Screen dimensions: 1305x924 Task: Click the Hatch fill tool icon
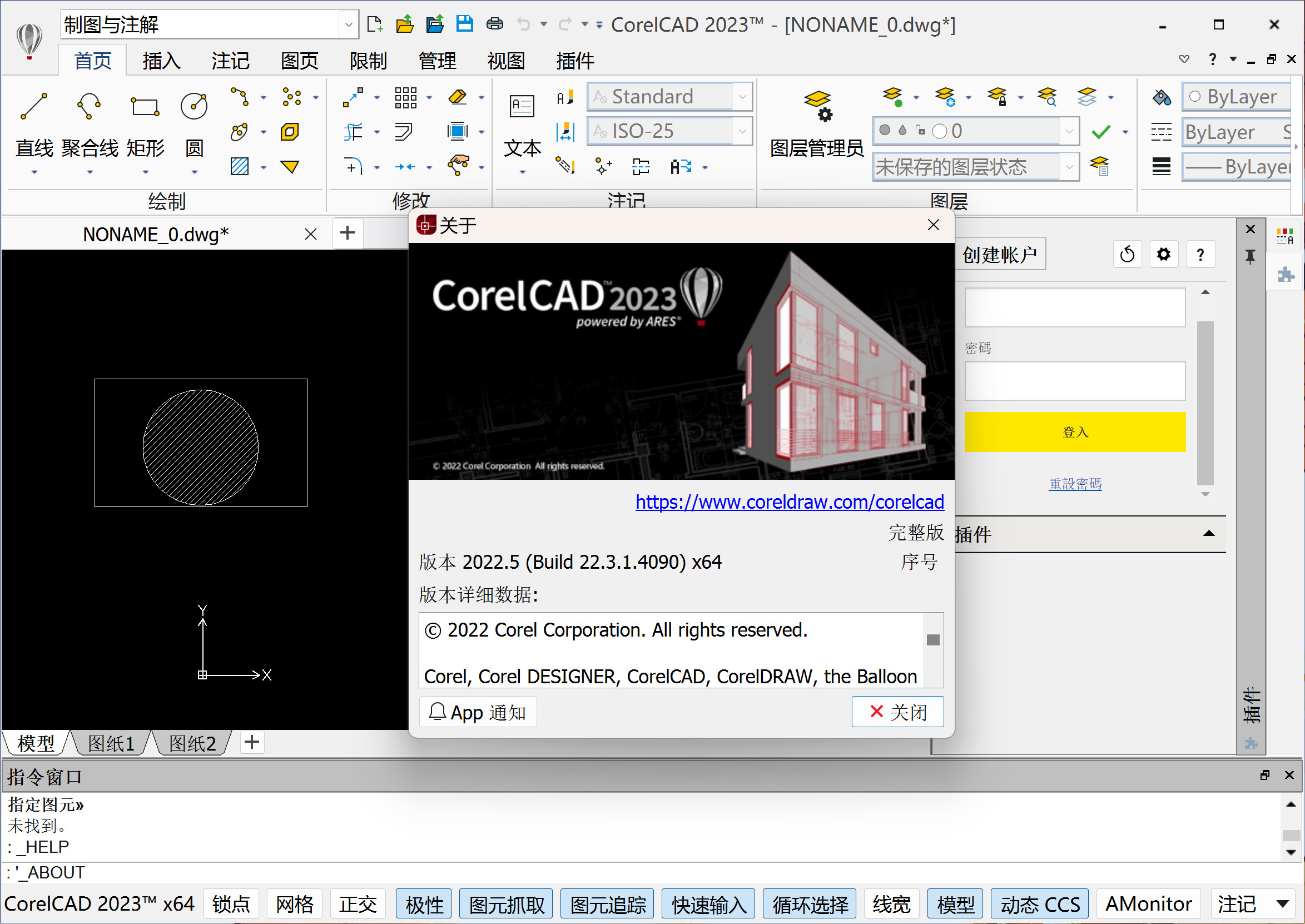click(240, 167)
